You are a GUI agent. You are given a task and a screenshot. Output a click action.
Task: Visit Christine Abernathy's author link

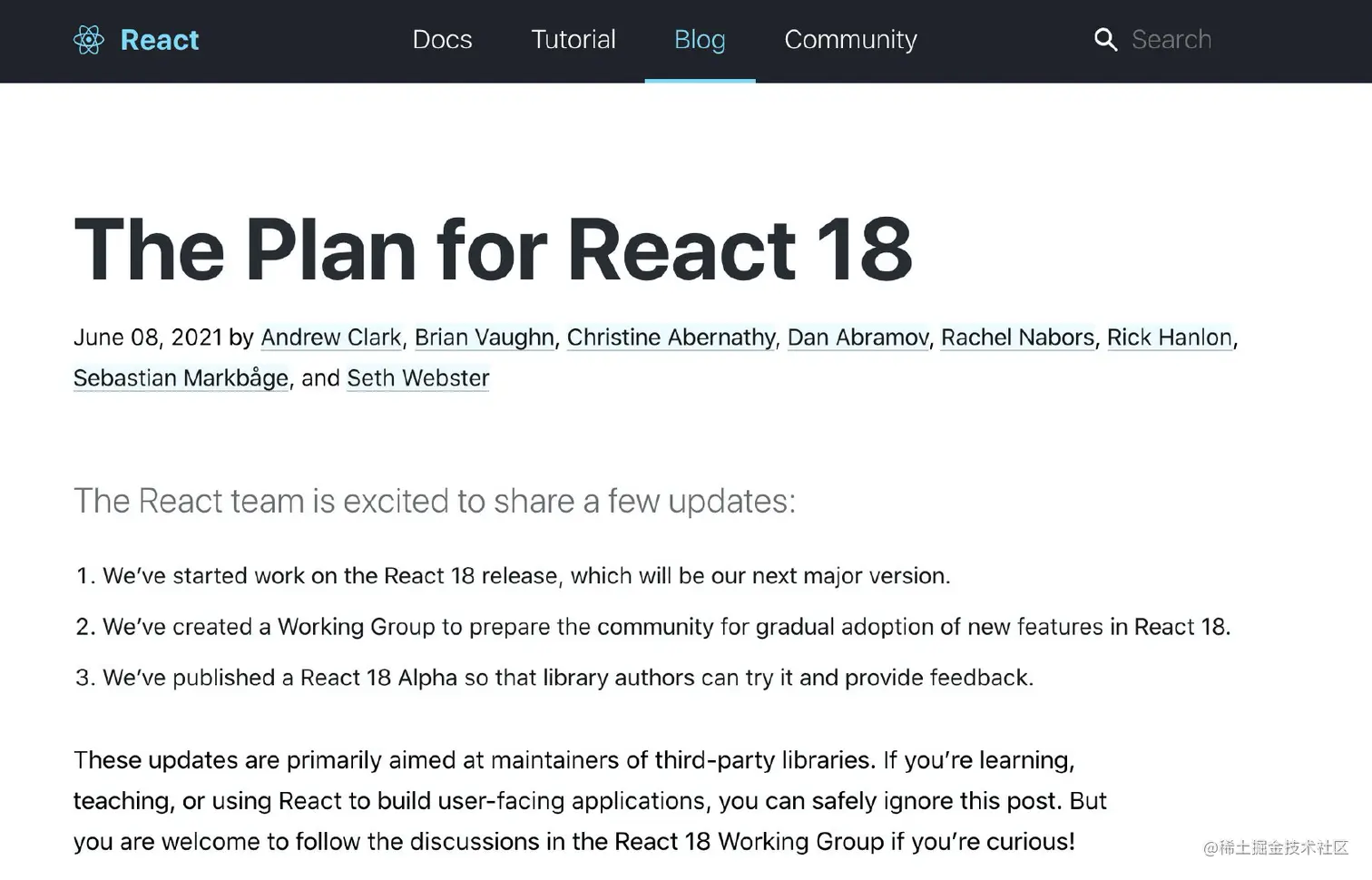671,337
